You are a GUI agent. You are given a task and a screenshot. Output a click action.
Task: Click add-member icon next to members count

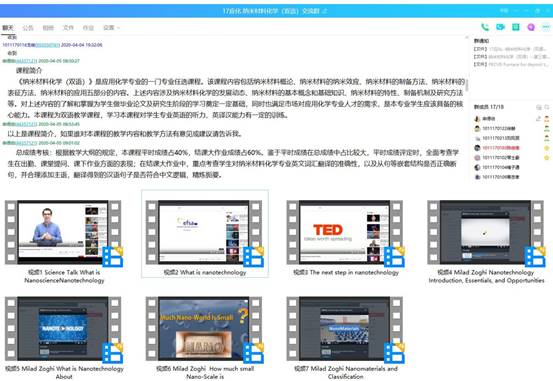(x=539, y=107)
